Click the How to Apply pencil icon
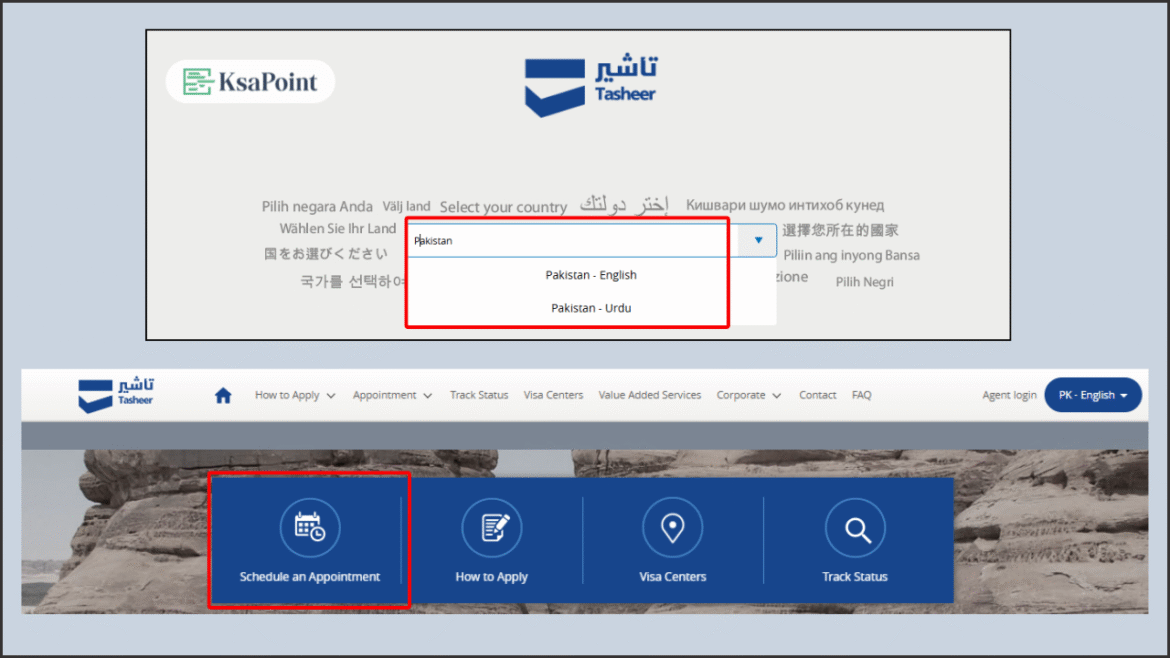The width and height of the screenshot is (1170, 658). coord(492,527)
